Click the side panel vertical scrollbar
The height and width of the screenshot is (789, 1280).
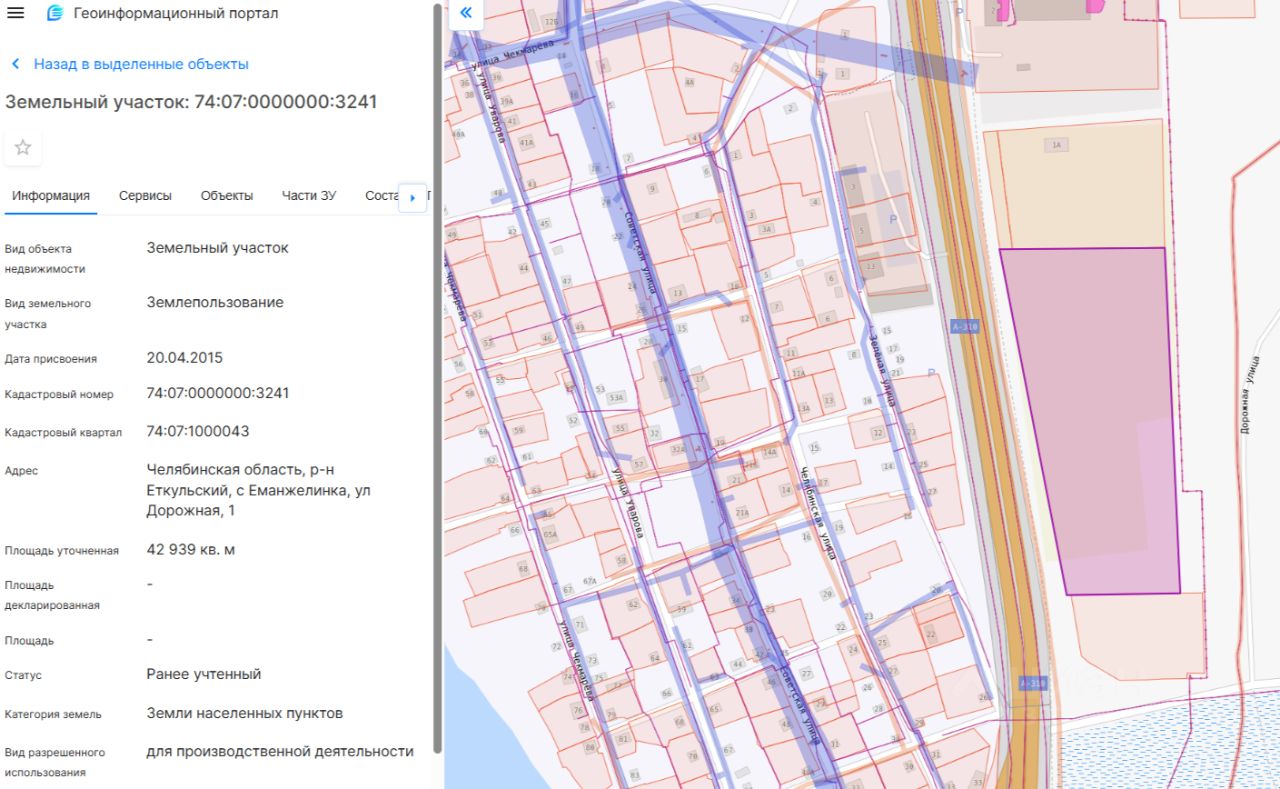click(x=436, y=378)
